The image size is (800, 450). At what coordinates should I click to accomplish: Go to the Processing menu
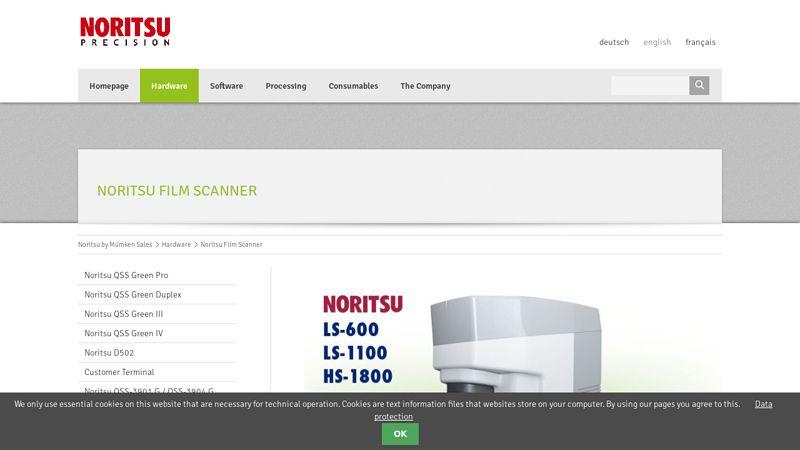pos(286,86)
